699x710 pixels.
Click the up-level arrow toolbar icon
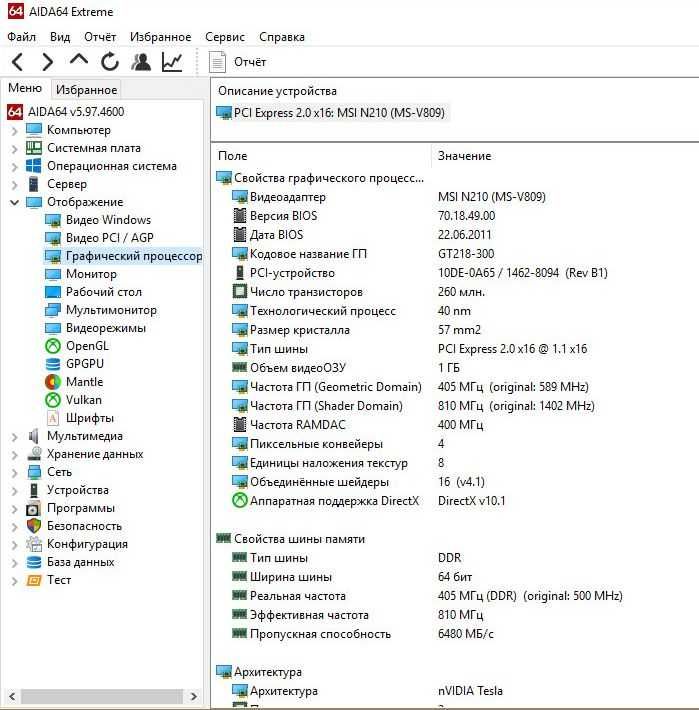pos(79,60)
